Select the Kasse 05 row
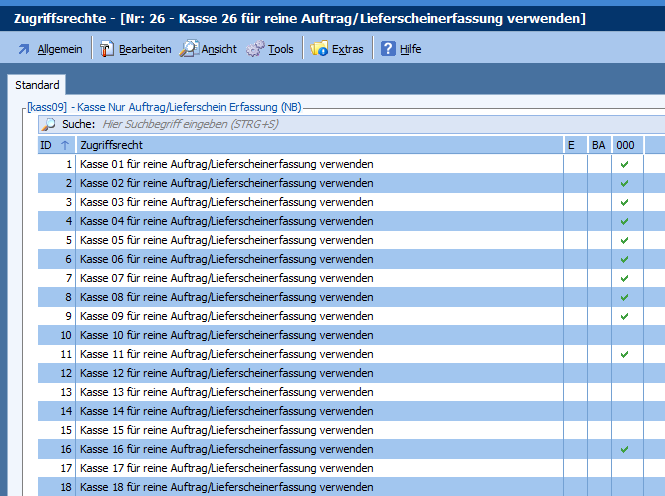 [227, 240]
